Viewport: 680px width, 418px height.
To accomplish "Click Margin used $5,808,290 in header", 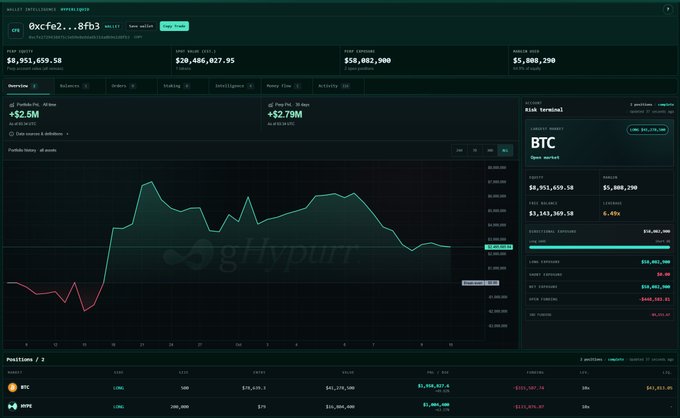I will pyautogui.click(x=534, y=61).
